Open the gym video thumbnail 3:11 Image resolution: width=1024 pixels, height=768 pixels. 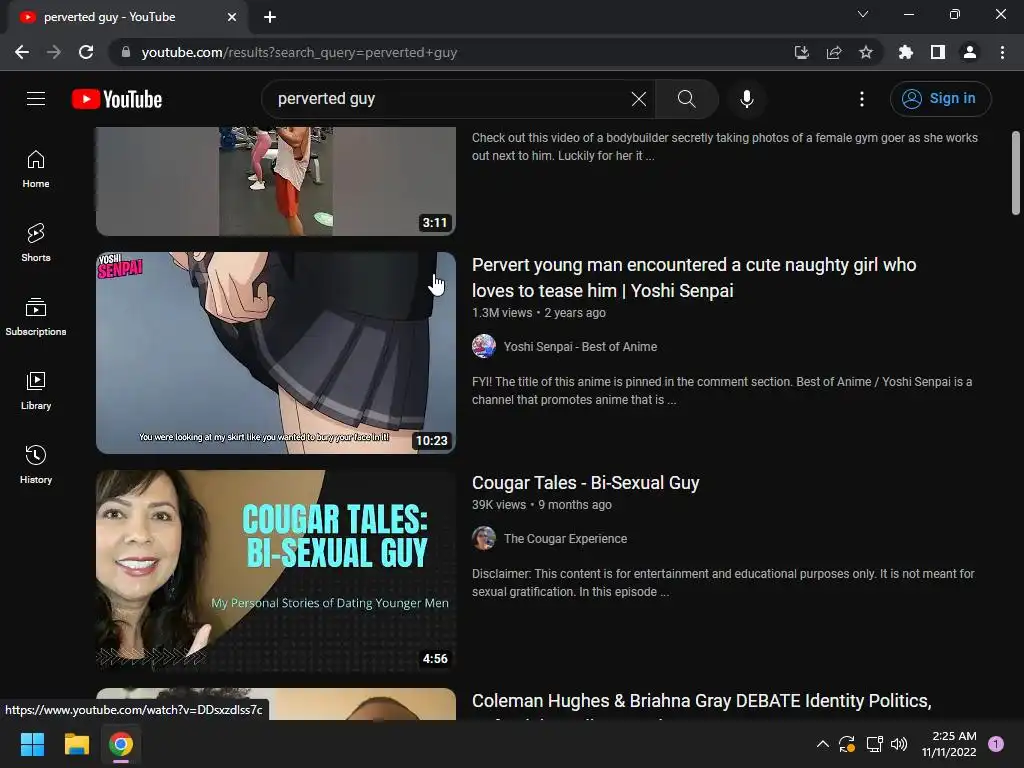276,181
